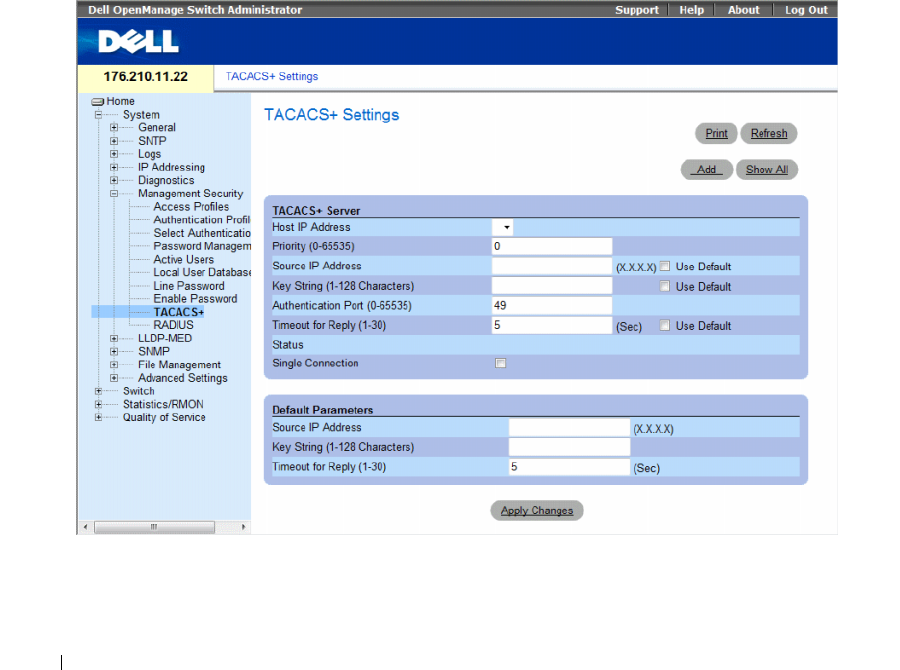This screenshot has width=900, height=670.
Task: Expand the SNMP node
Action: pyautogui.click(x=114, y=351)
